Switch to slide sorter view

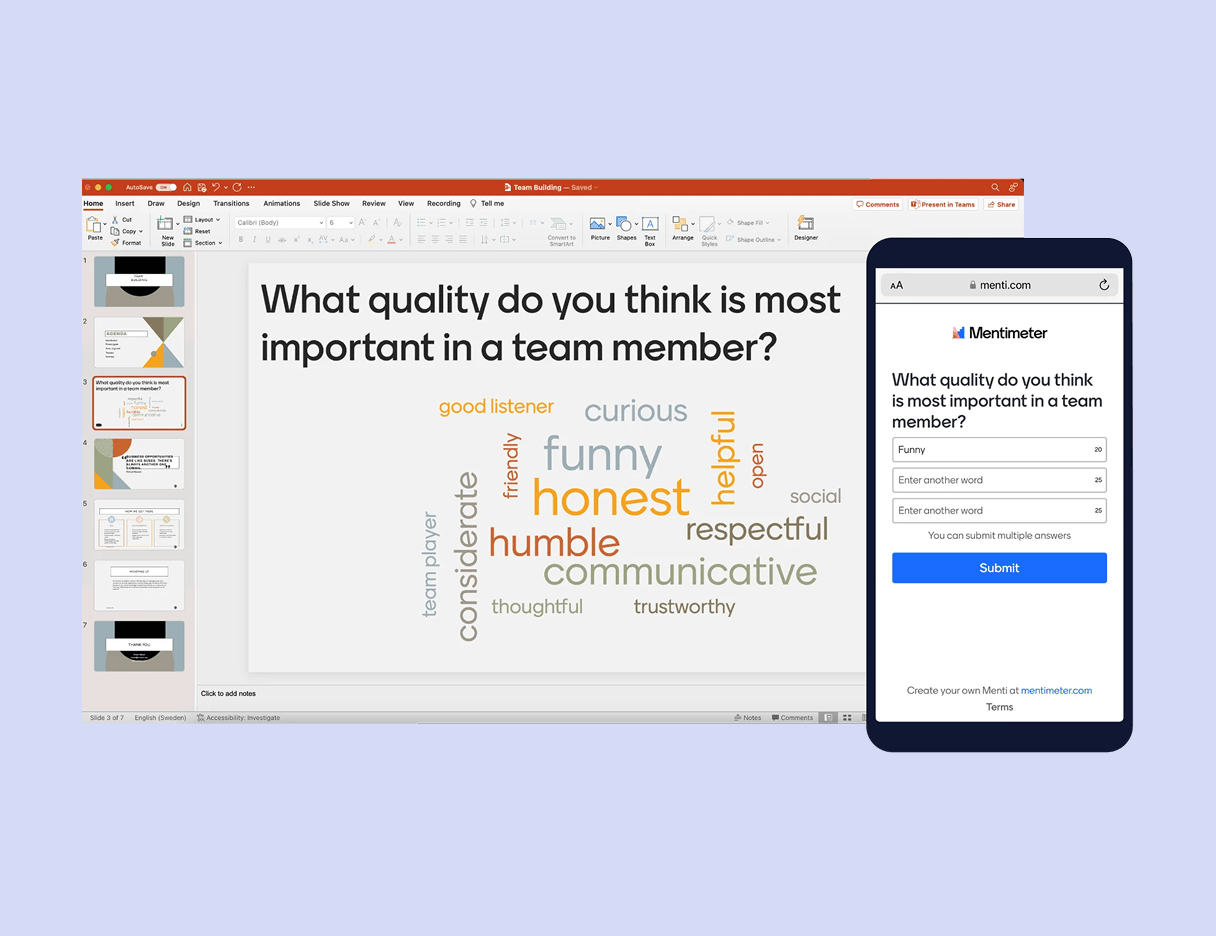847,718
